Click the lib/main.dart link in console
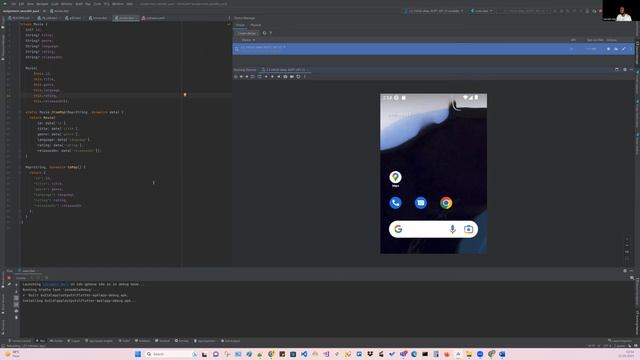Screen dimensions: 640x360 [x=56, y=284]
